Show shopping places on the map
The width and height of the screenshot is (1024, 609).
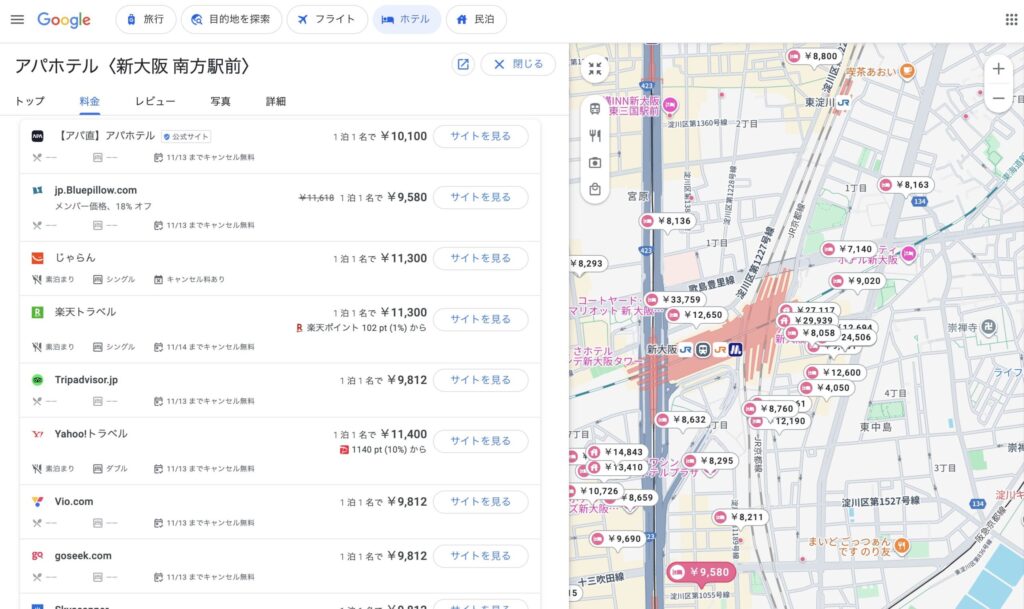tap(595, 189)
